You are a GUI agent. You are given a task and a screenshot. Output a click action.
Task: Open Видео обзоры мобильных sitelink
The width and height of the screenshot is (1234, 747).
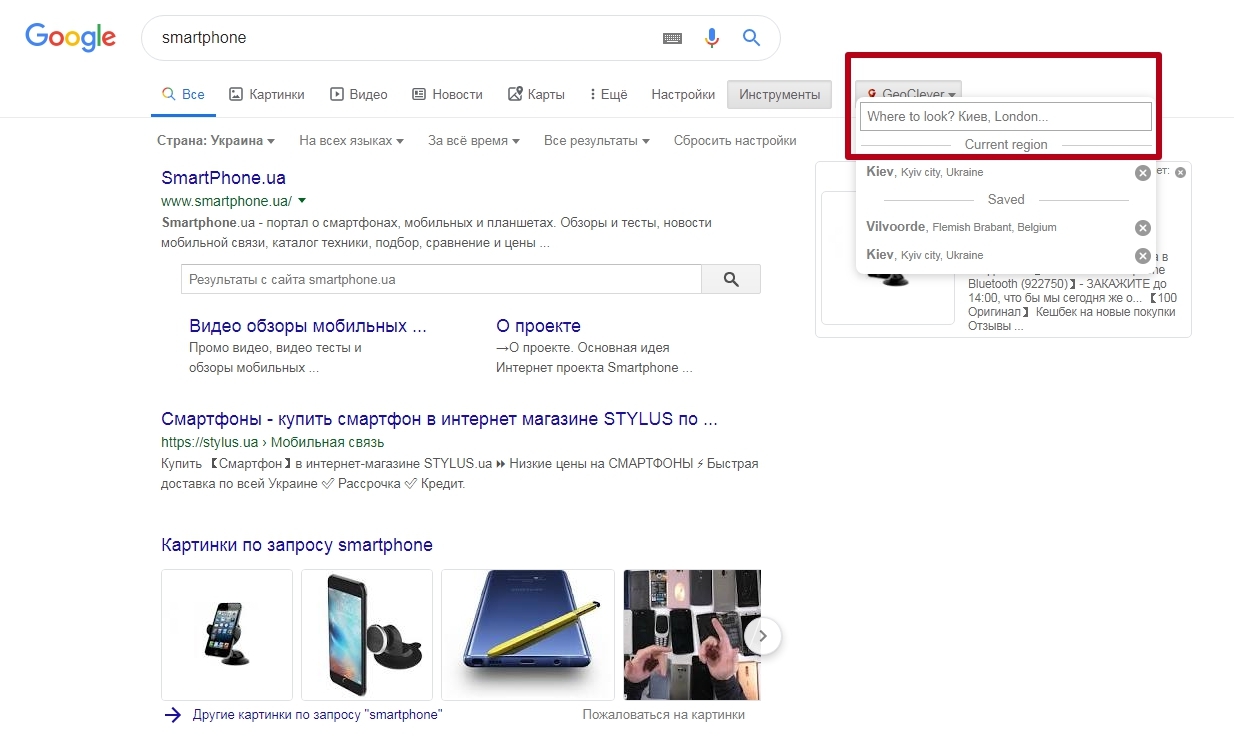308,326
